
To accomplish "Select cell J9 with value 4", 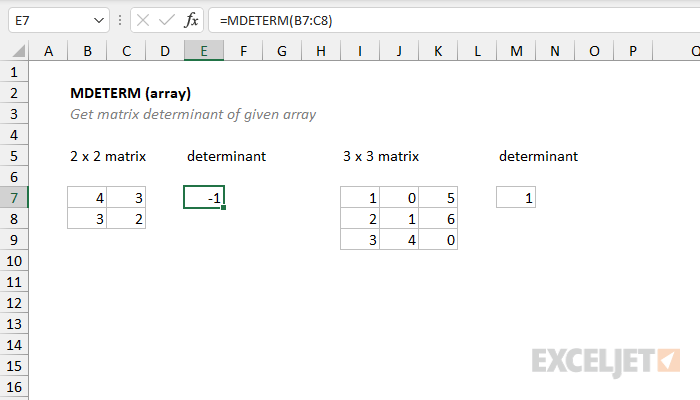I will point(399,240).
